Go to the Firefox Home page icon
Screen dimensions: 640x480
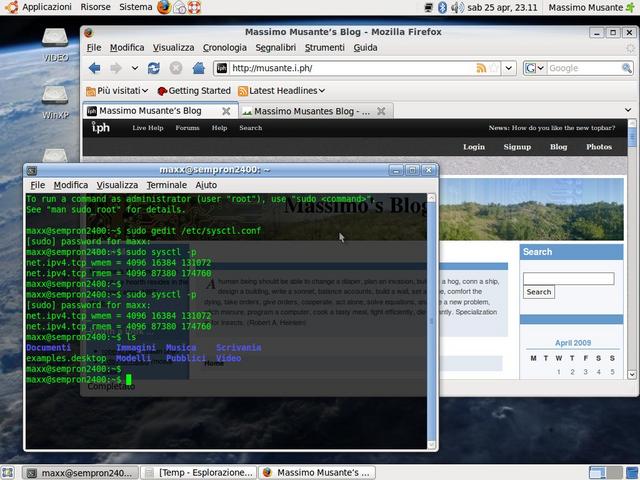pos(199,68)
